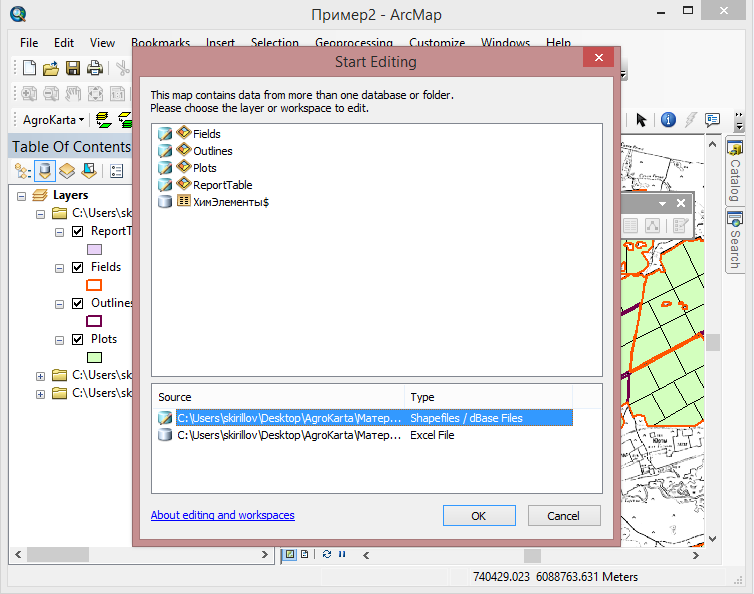The height and width of the screenshot is (594, 754).
Task: Click the Type column header
Action: coord(489,397)
